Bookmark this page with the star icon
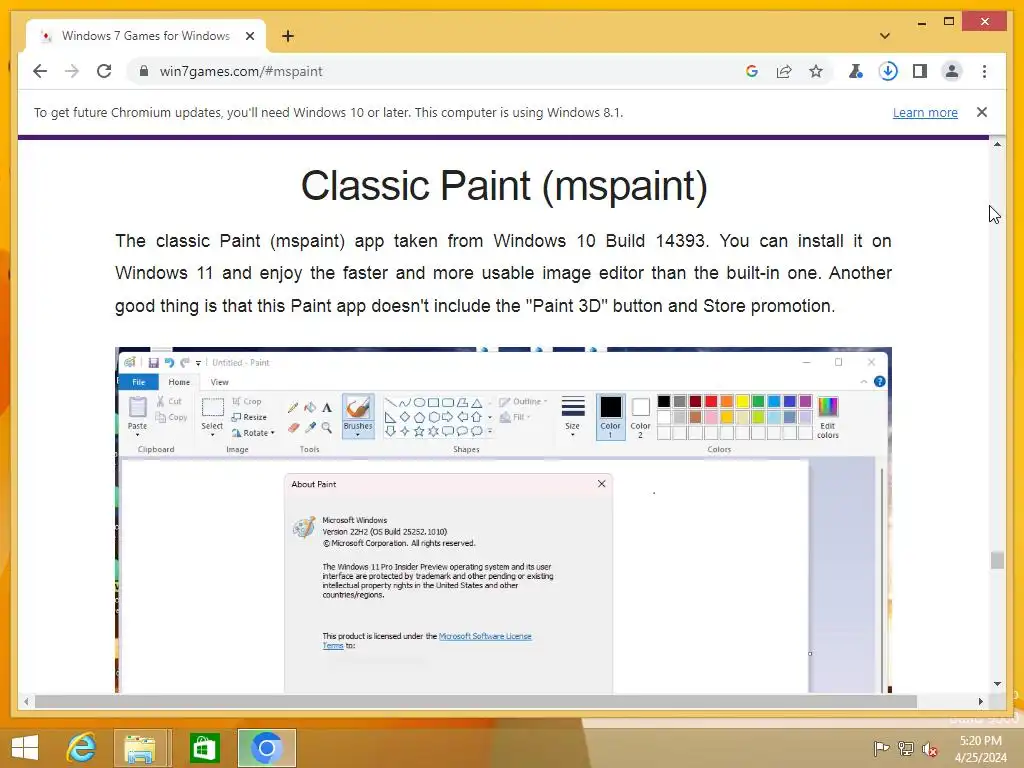Viewport: 1024px width, 768px height. 816,71
